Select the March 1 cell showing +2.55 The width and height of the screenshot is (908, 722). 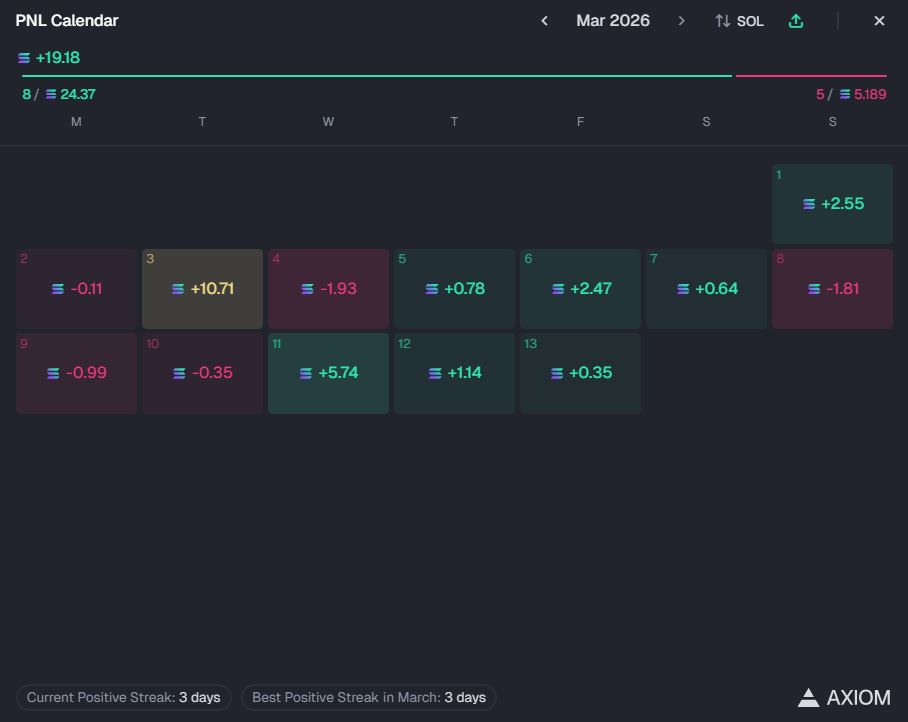(x=832, y=204)
